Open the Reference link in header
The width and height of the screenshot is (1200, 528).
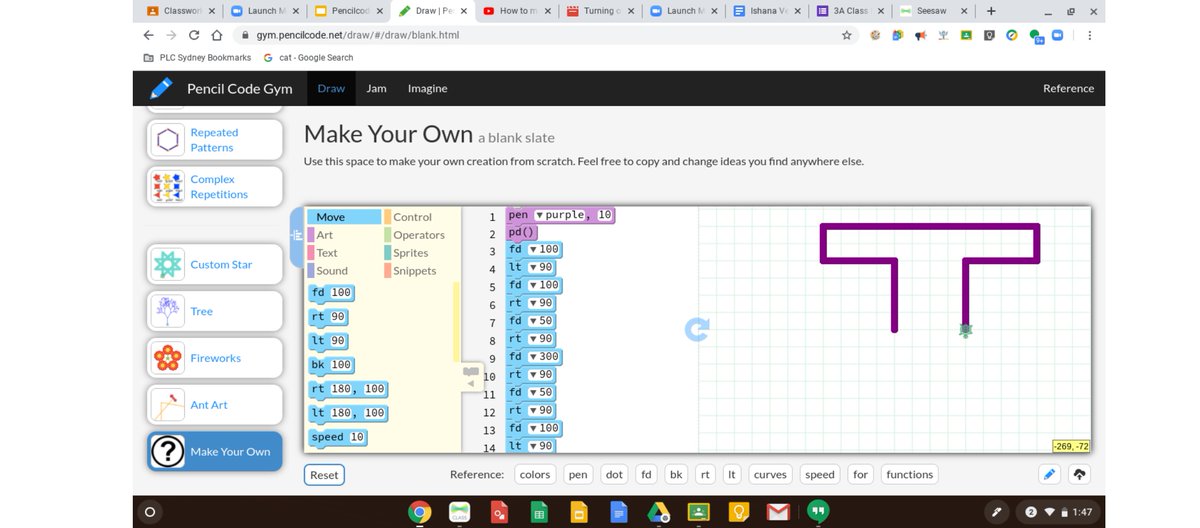coord(1068,88)
